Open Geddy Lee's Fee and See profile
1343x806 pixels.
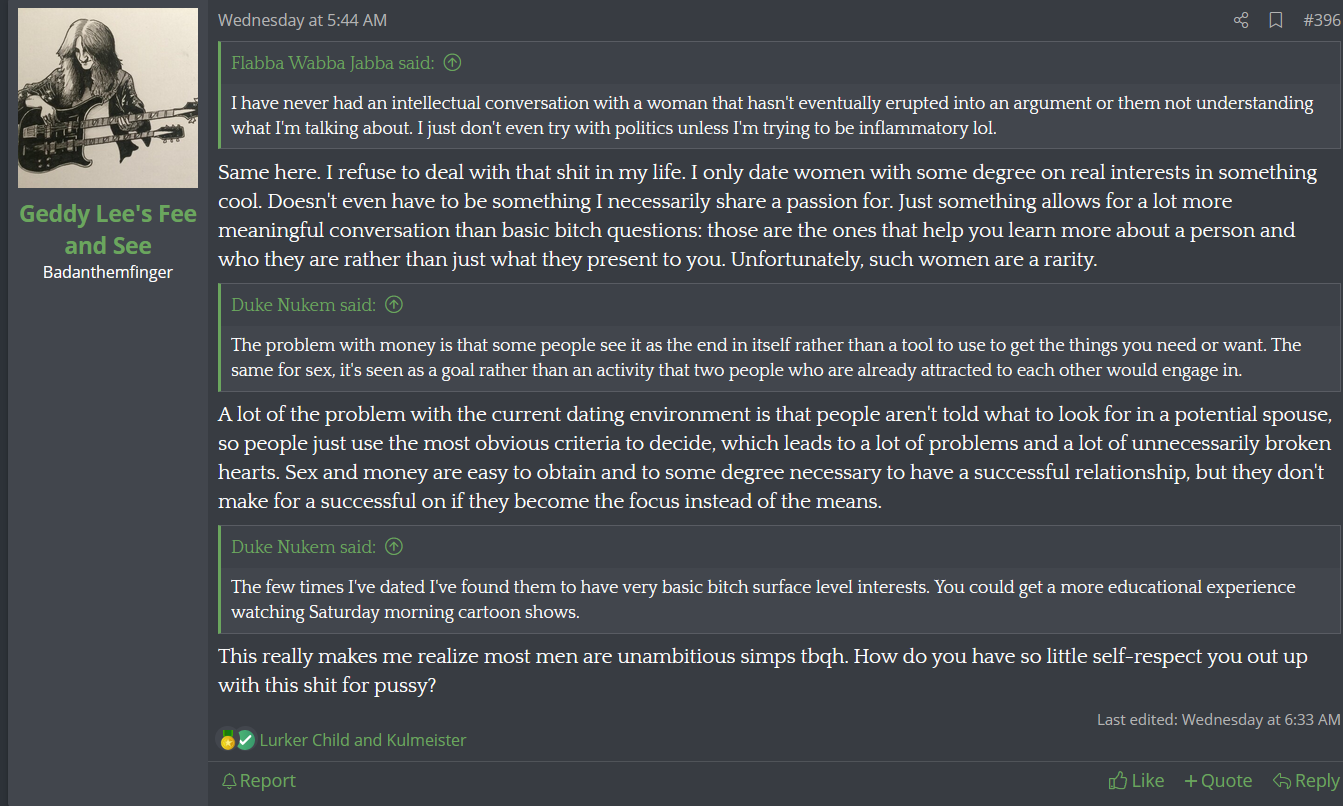click(x=108, y=229)
